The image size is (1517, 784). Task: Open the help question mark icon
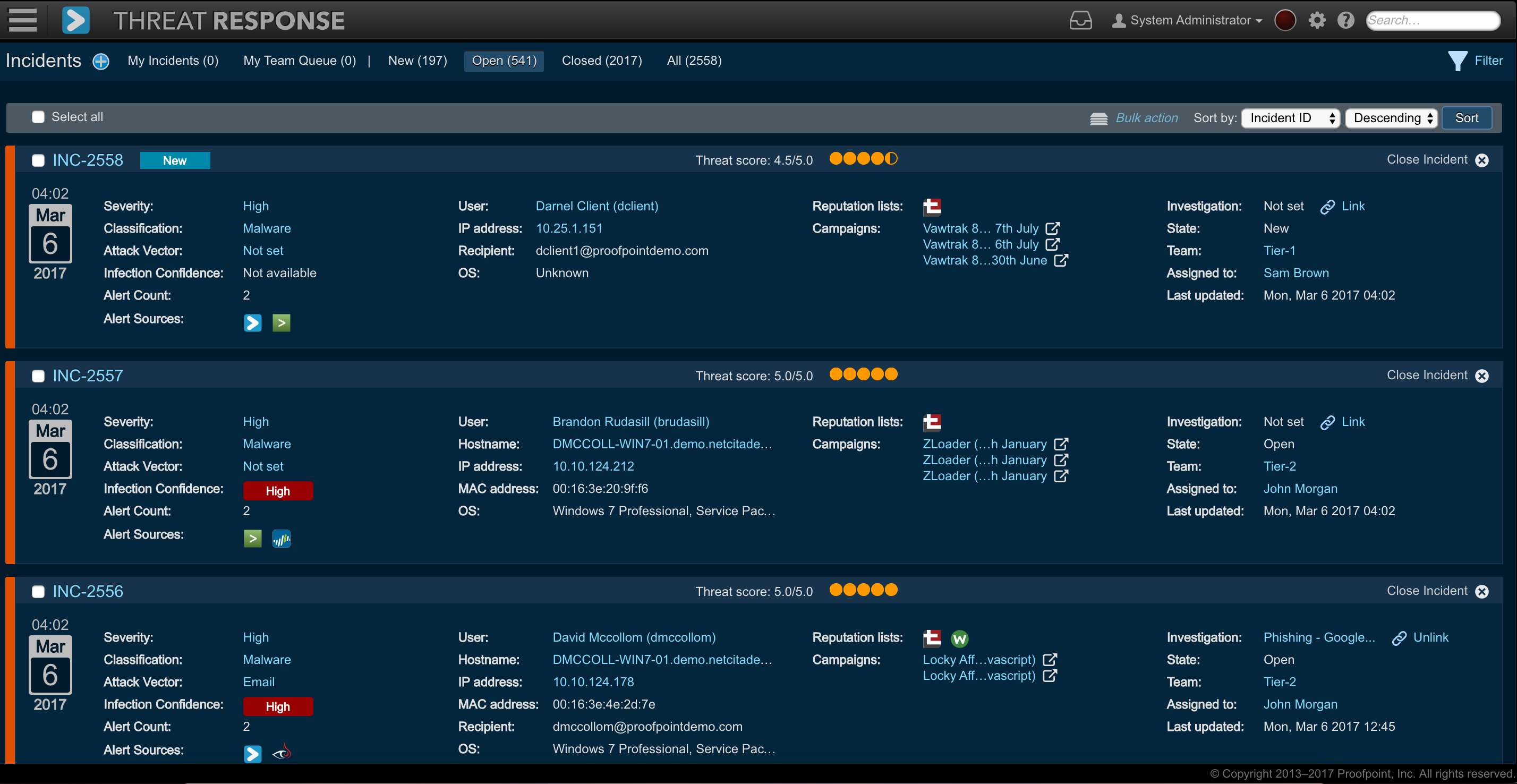coord(1345,21)
